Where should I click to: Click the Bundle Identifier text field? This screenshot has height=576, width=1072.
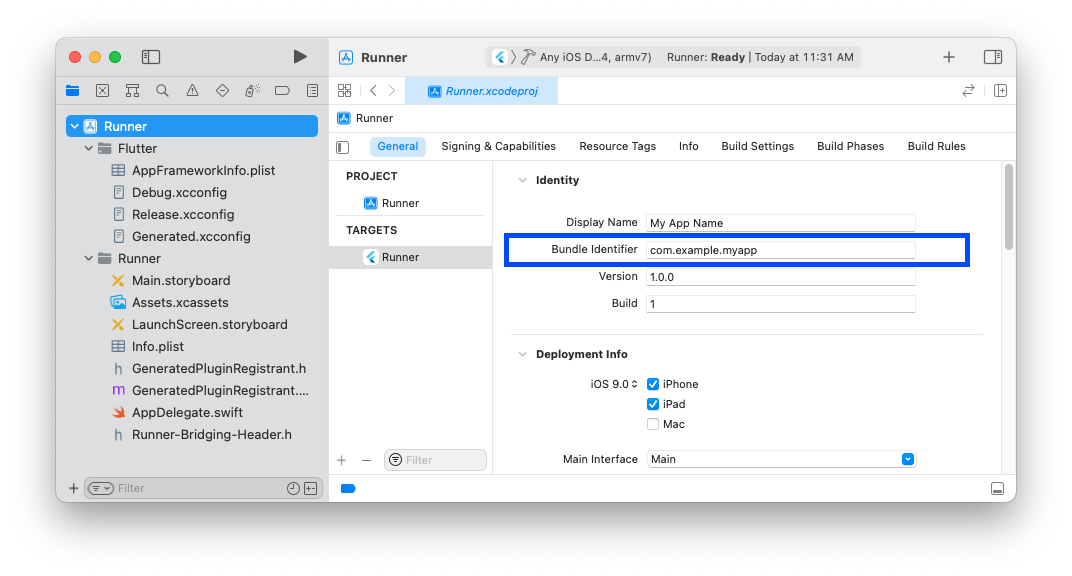point(780,250)
